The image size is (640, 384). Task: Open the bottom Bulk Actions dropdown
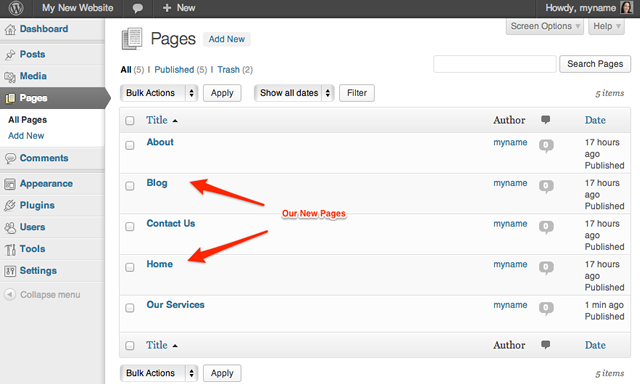(x=159, y=373)
